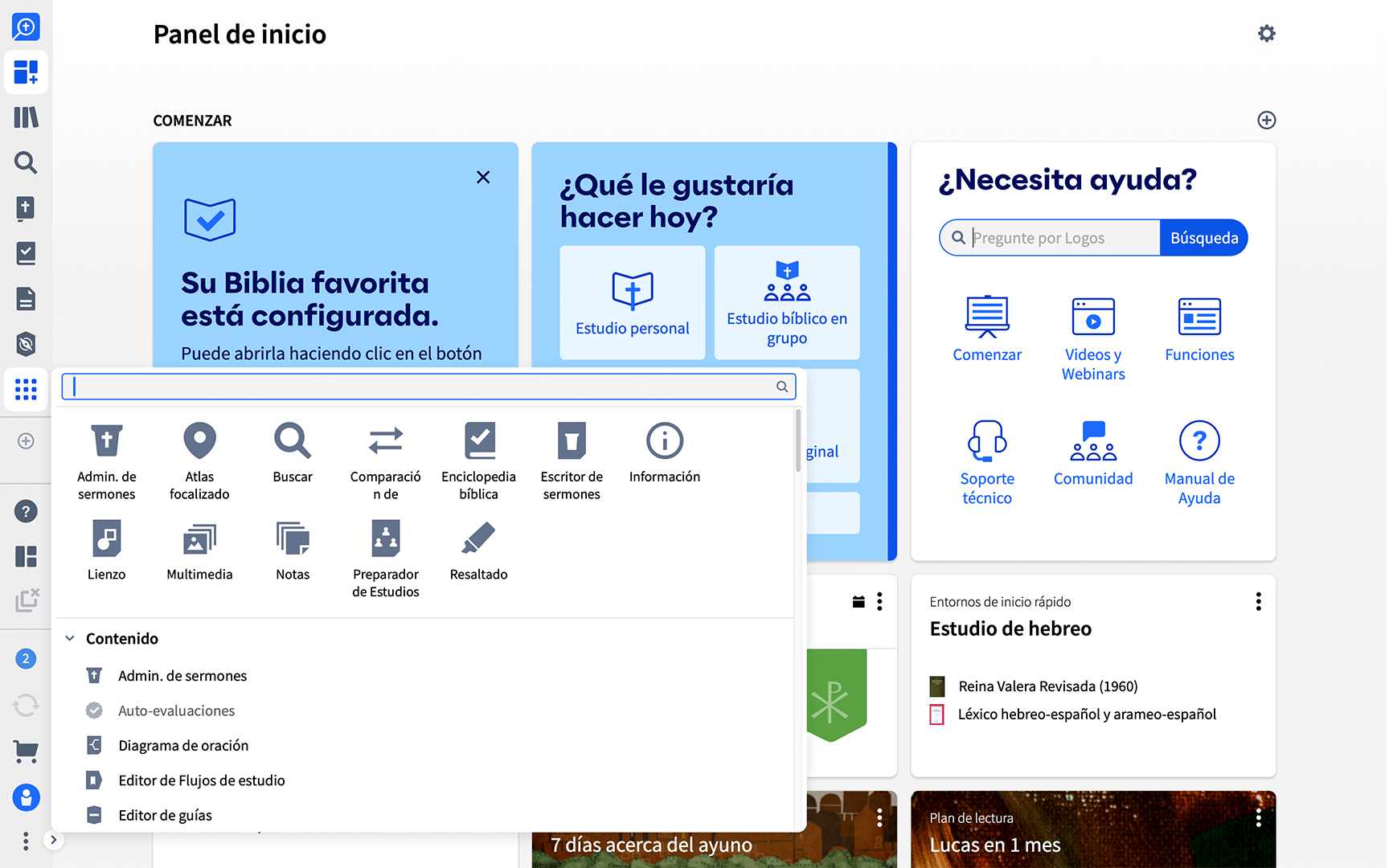
Task: Open the layouts icon in sidebar
Action: [26, 556]
